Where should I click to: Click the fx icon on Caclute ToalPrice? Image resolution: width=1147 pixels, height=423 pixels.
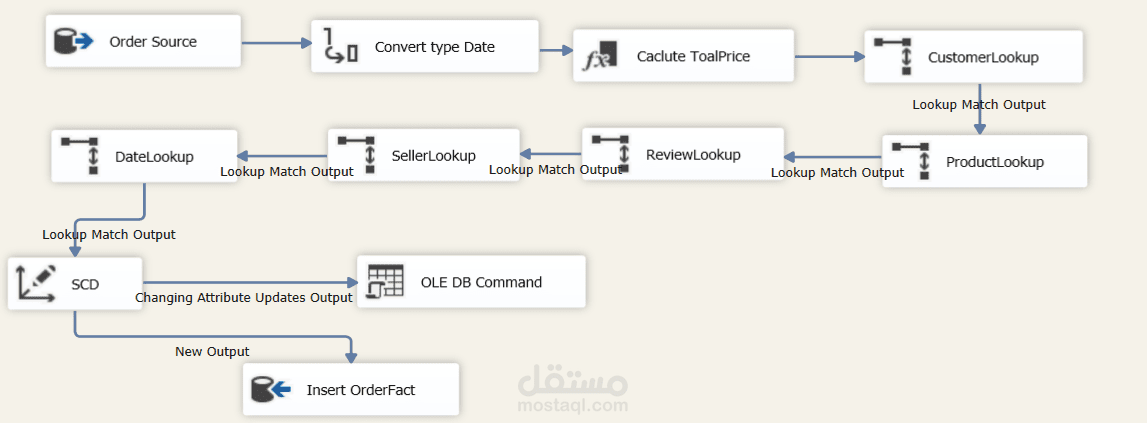[601, 57]
